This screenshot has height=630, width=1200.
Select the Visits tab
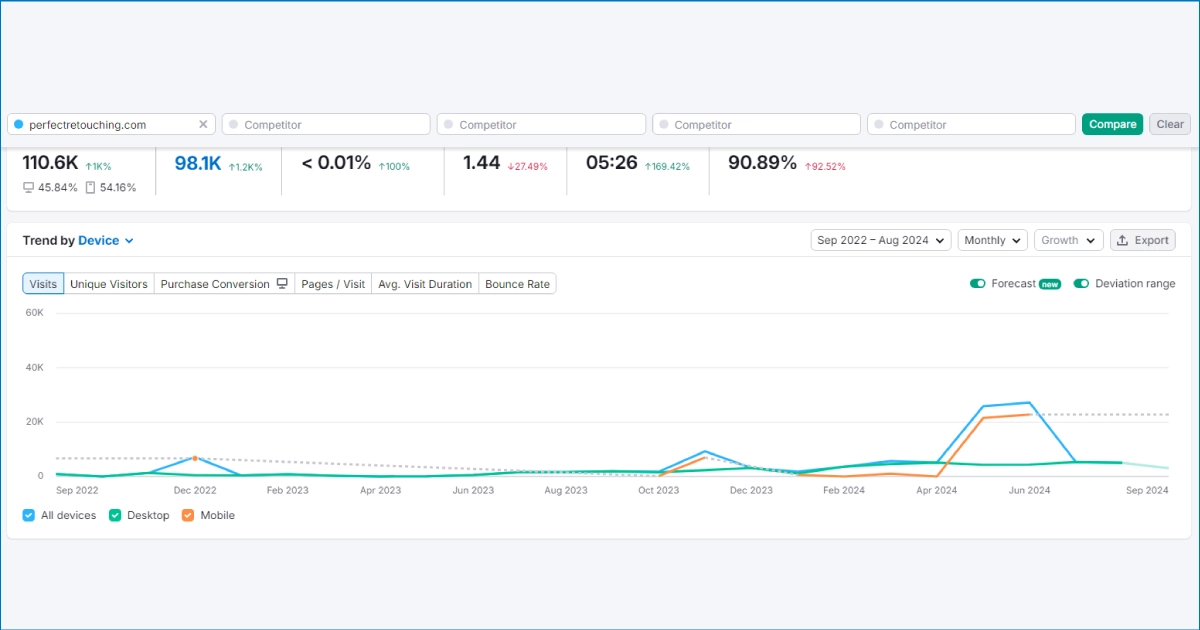(43, 284)
